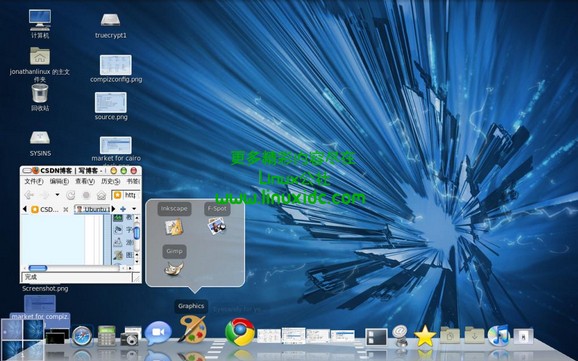Image resolution: width=578 pixels, height=361 pixels.
Task: Start the video chat bubble app
Action: click(x=158, y=333)
